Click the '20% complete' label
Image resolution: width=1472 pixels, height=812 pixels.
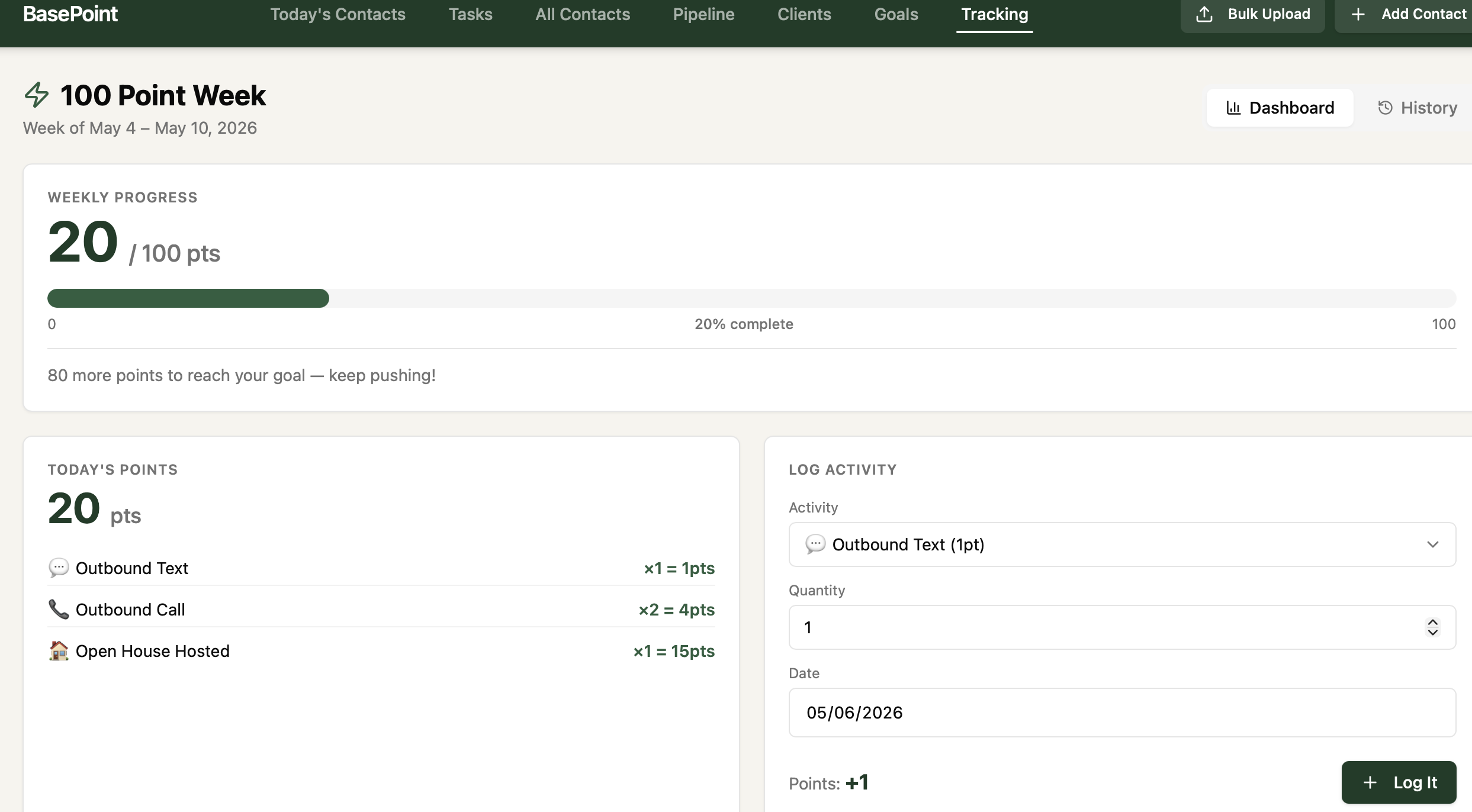[x=744, y=324]
